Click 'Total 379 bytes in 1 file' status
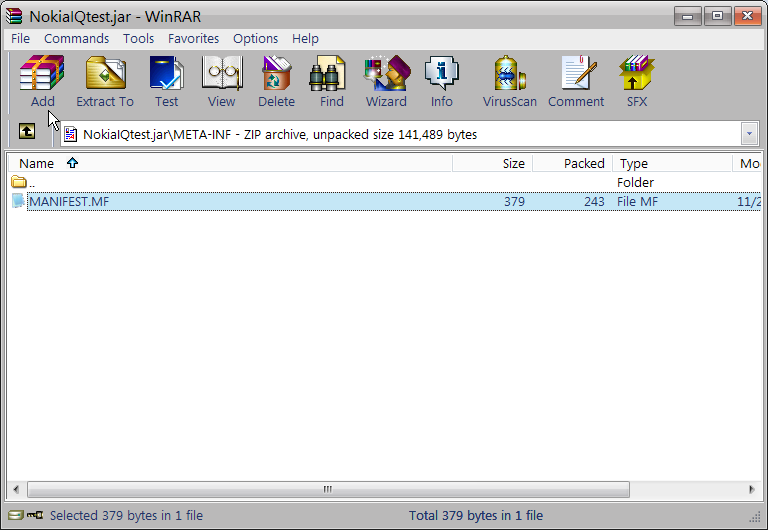This screenshot has height=530, width=768. pos(476,515)
